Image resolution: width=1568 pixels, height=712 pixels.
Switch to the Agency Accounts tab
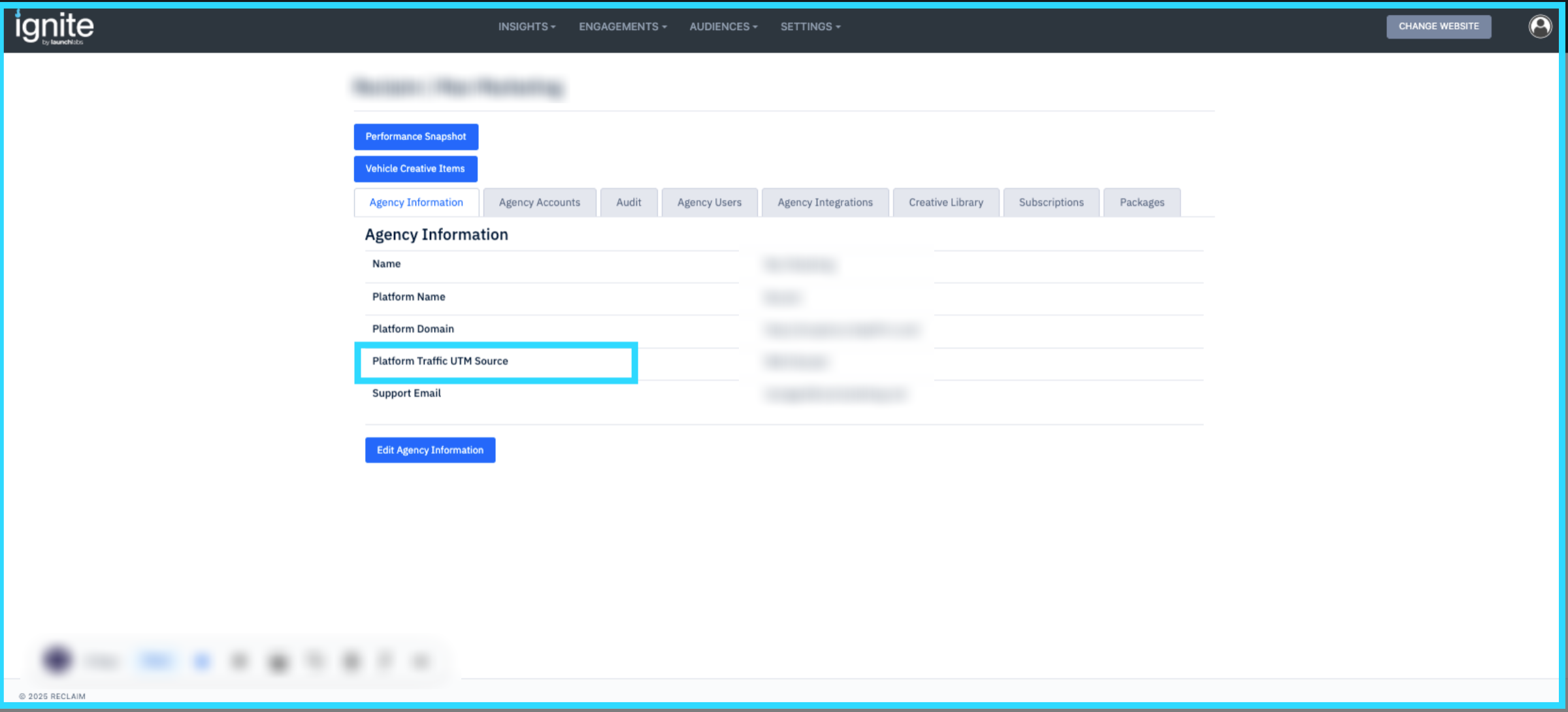539,202
